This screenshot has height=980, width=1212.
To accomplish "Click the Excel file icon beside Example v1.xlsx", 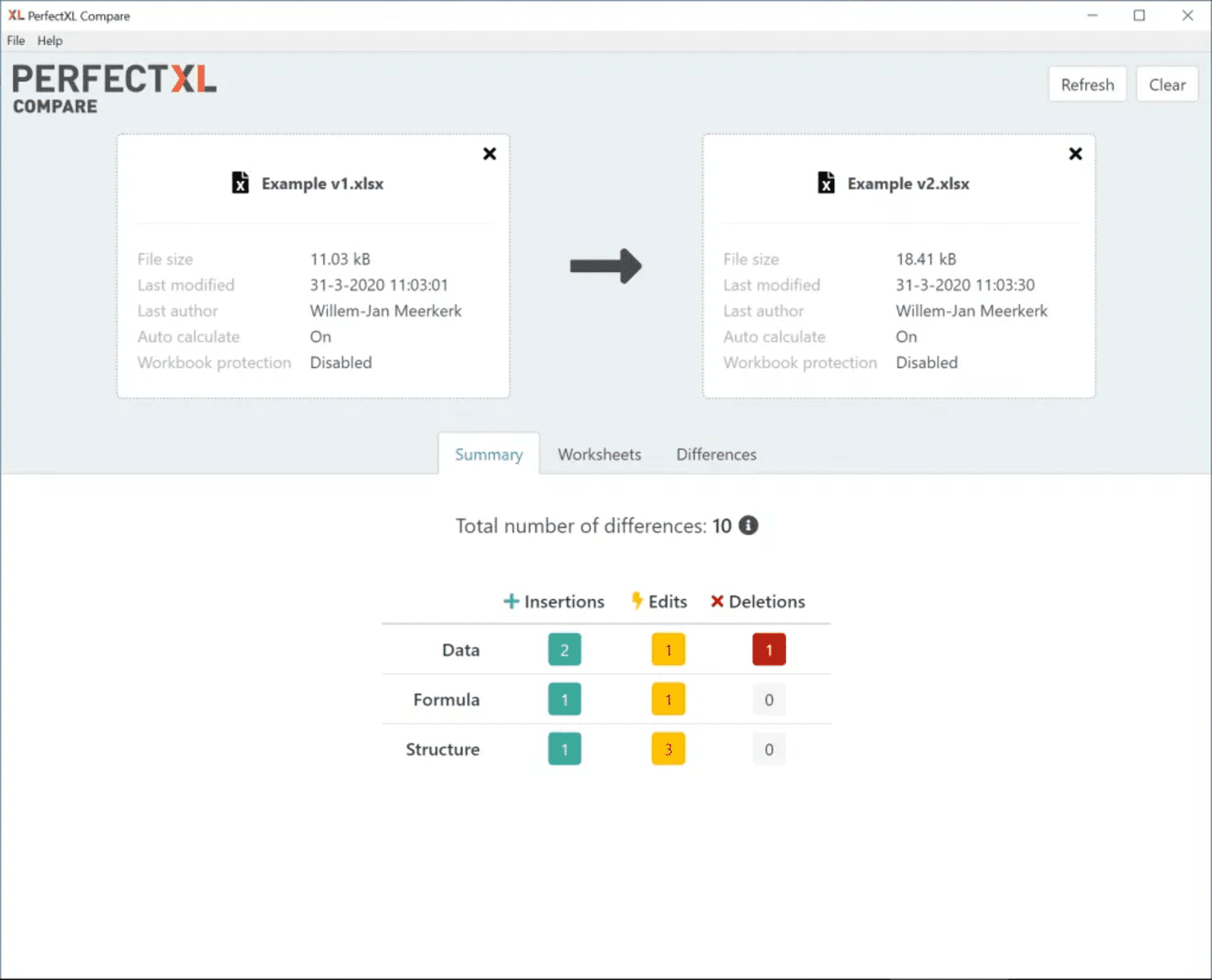I will (240, 182).
